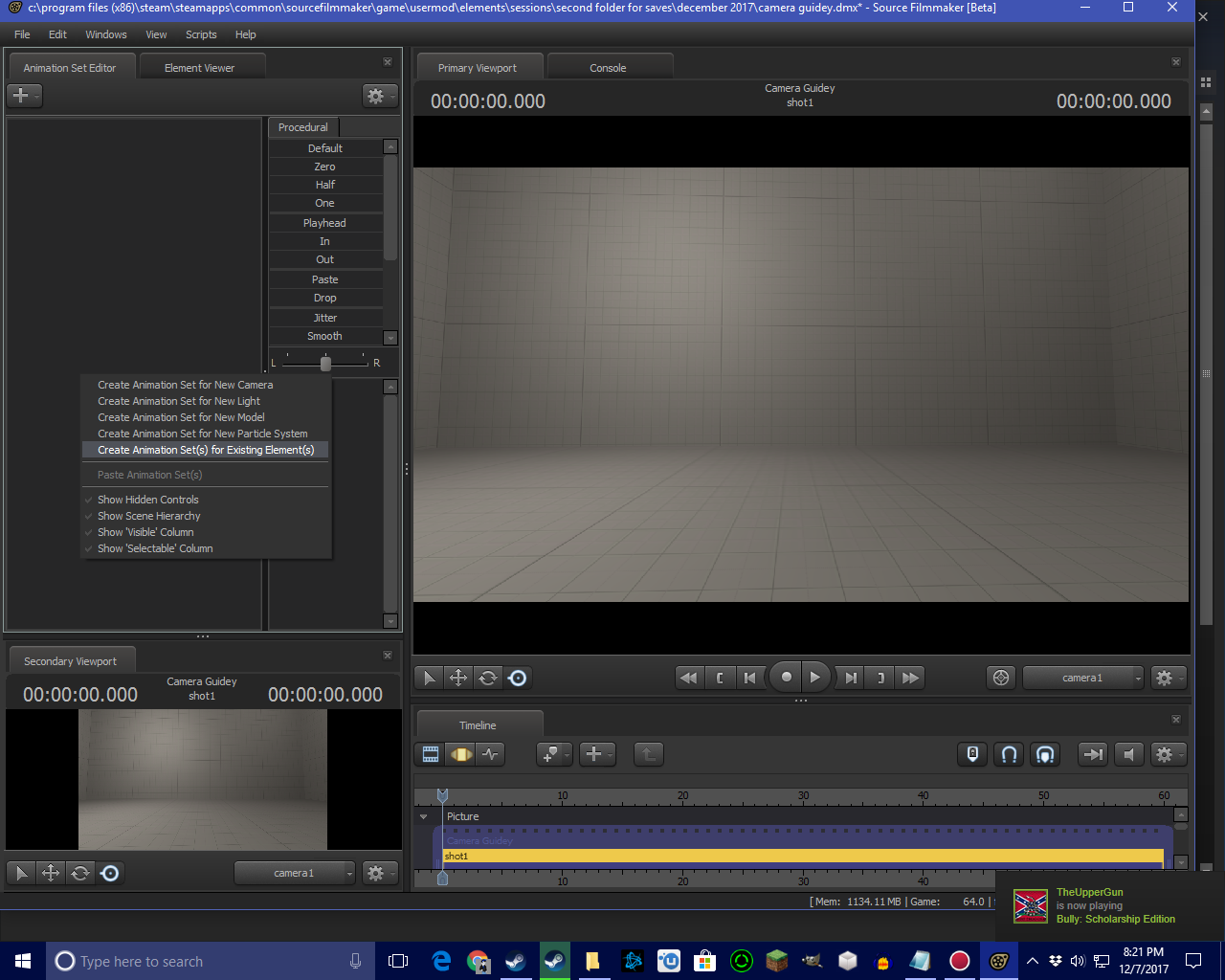Toggle Show Scene Hierarchy option
Viewport: 1225px width, 980px height.
[148, 516]
